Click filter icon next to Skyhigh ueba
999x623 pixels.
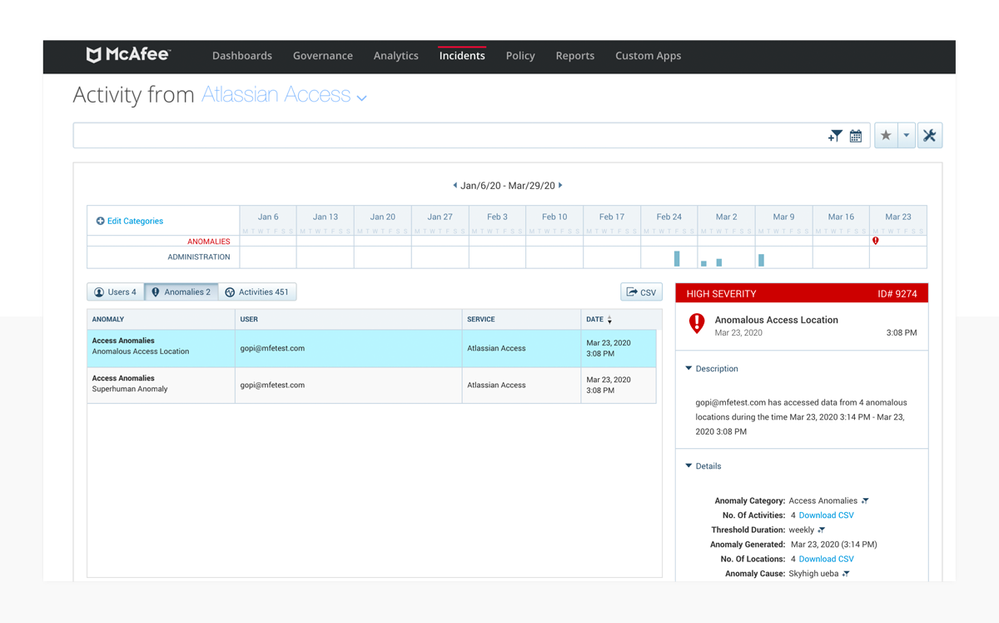(x=846, y=574)
